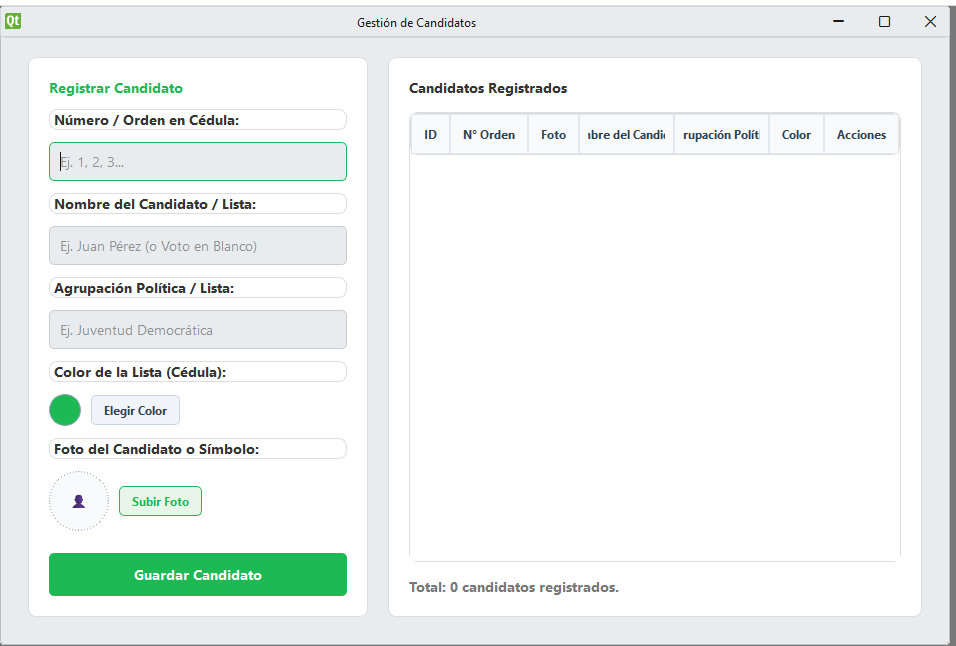The image size is (956, 646).
Task: Click the Color column header
Action: click(x=796, y=135)
